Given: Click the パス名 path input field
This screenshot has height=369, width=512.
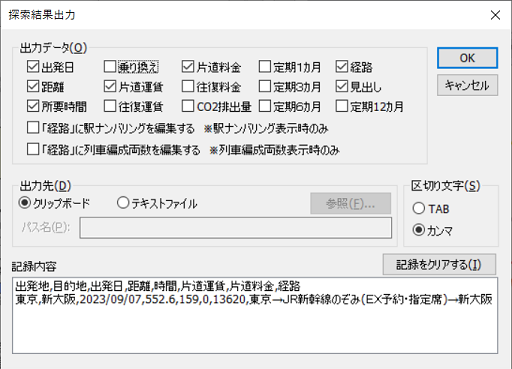Looking at the screenshot, I should 236,228.
